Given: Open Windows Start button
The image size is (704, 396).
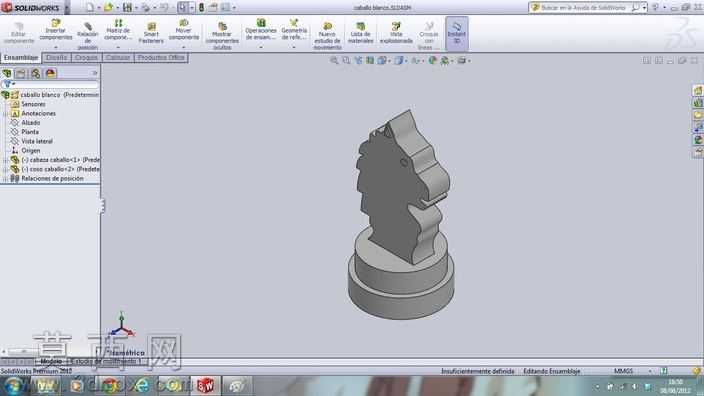Looking at the screenshot, I should [13, 386].
